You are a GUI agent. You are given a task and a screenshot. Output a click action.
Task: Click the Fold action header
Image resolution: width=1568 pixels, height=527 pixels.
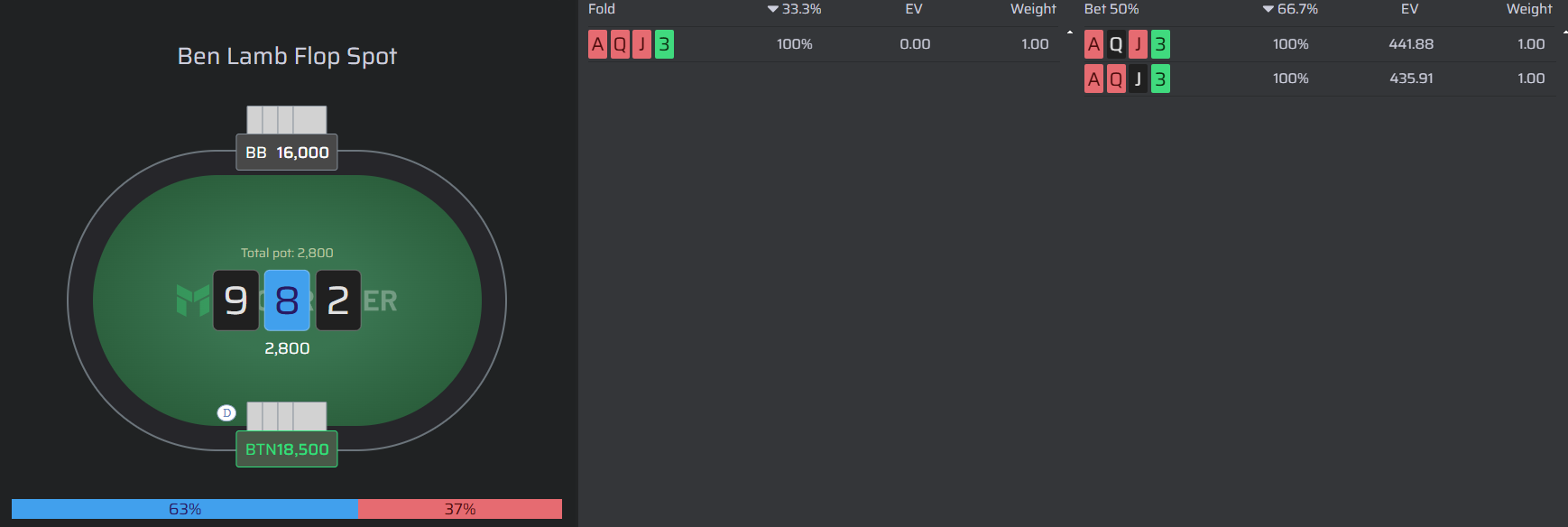[602, 9]
